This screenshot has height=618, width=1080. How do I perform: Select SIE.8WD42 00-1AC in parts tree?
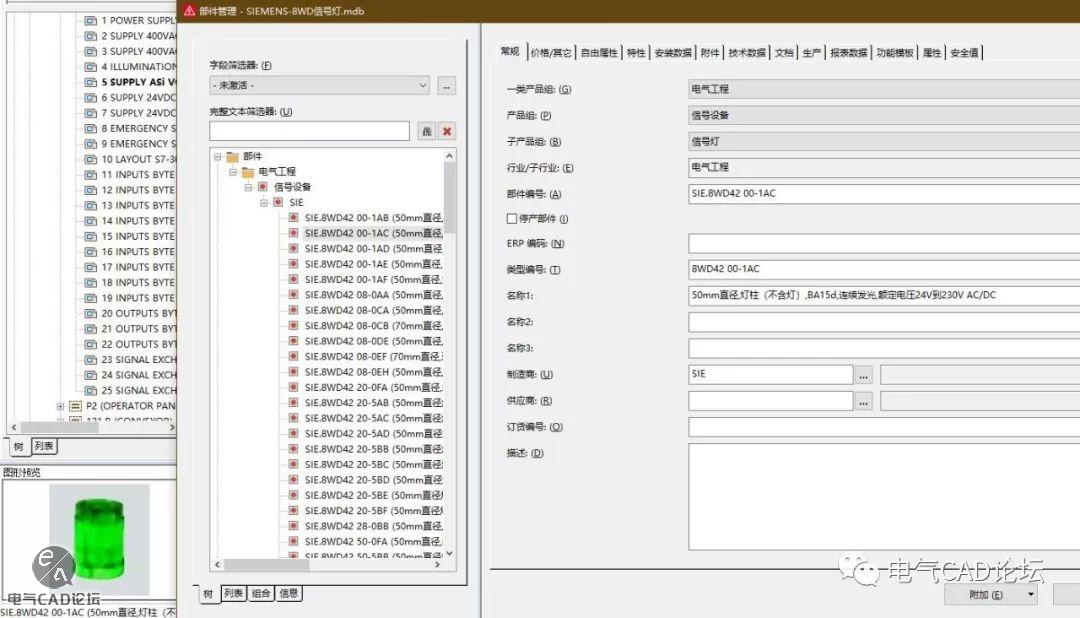click(x=374, y=233)
